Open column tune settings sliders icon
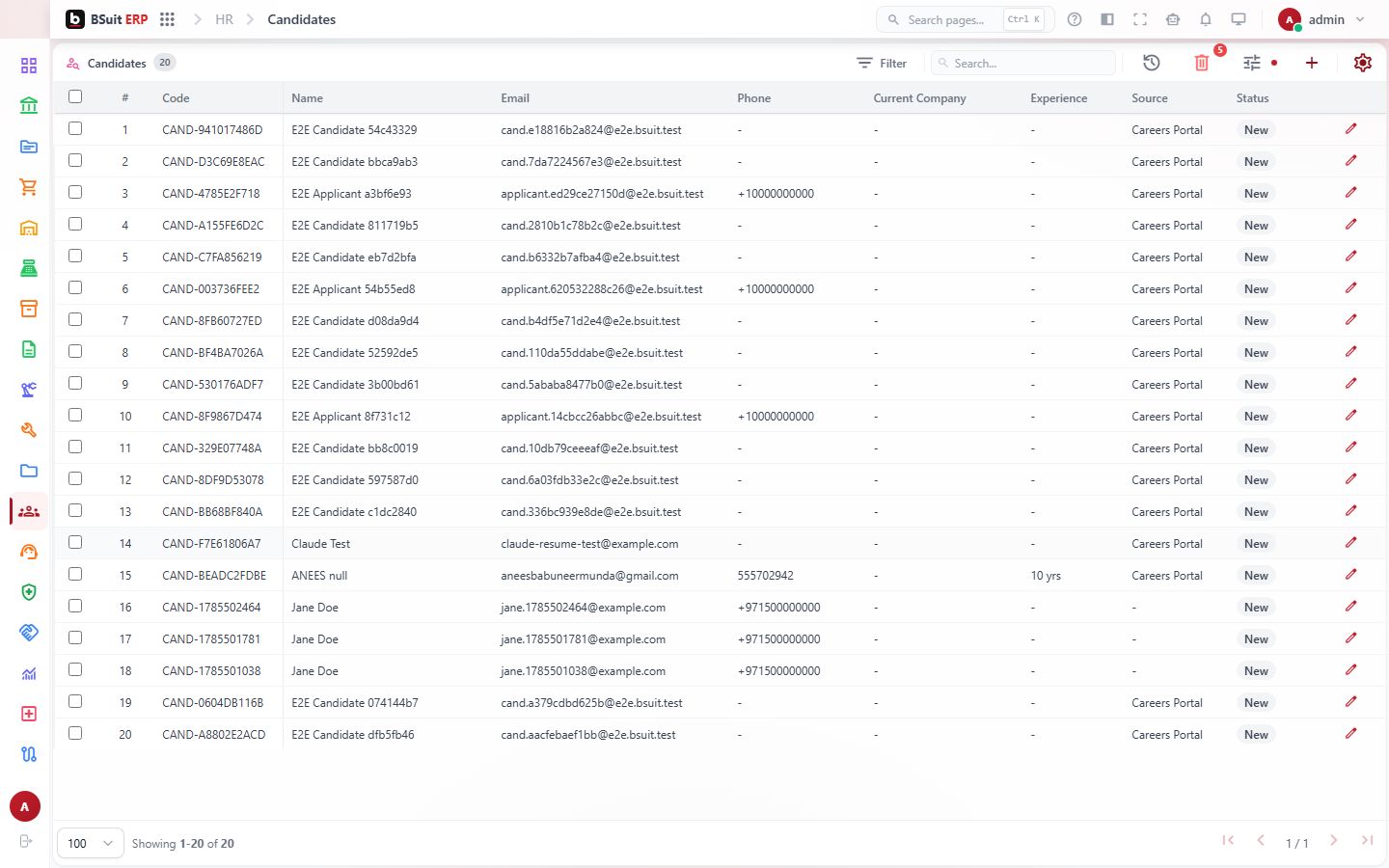The height and width of the screenshot is (868, 1389). 1252,63
